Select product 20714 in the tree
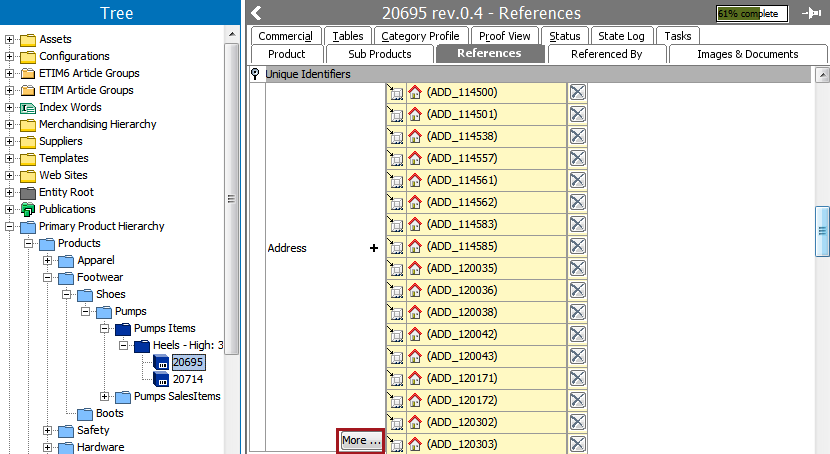830x454 pixels. (x=188, y=379)
